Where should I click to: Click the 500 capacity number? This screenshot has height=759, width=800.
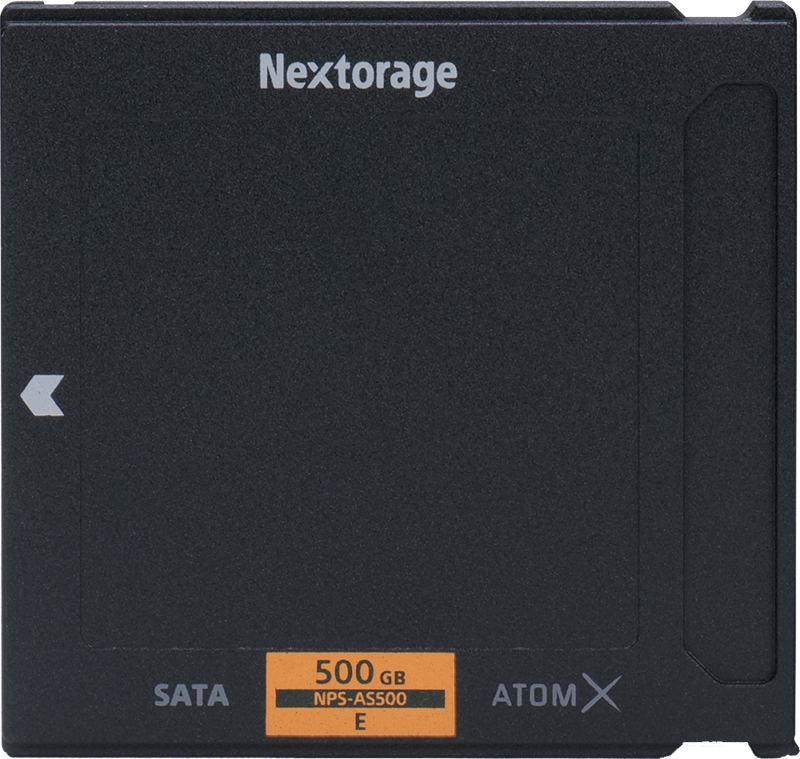point(345,672)
